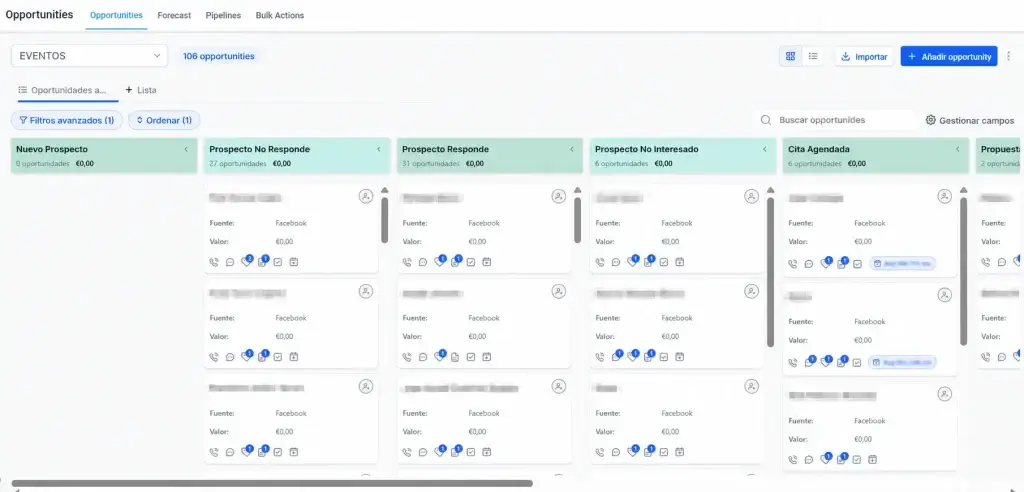Click scroll-up arrow of Prospecto Responde column

click(577, 190)
